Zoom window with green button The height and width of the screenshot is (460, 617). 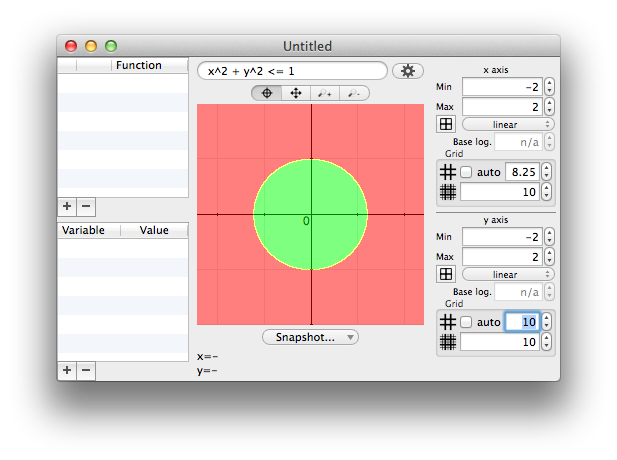click(111, 46)
